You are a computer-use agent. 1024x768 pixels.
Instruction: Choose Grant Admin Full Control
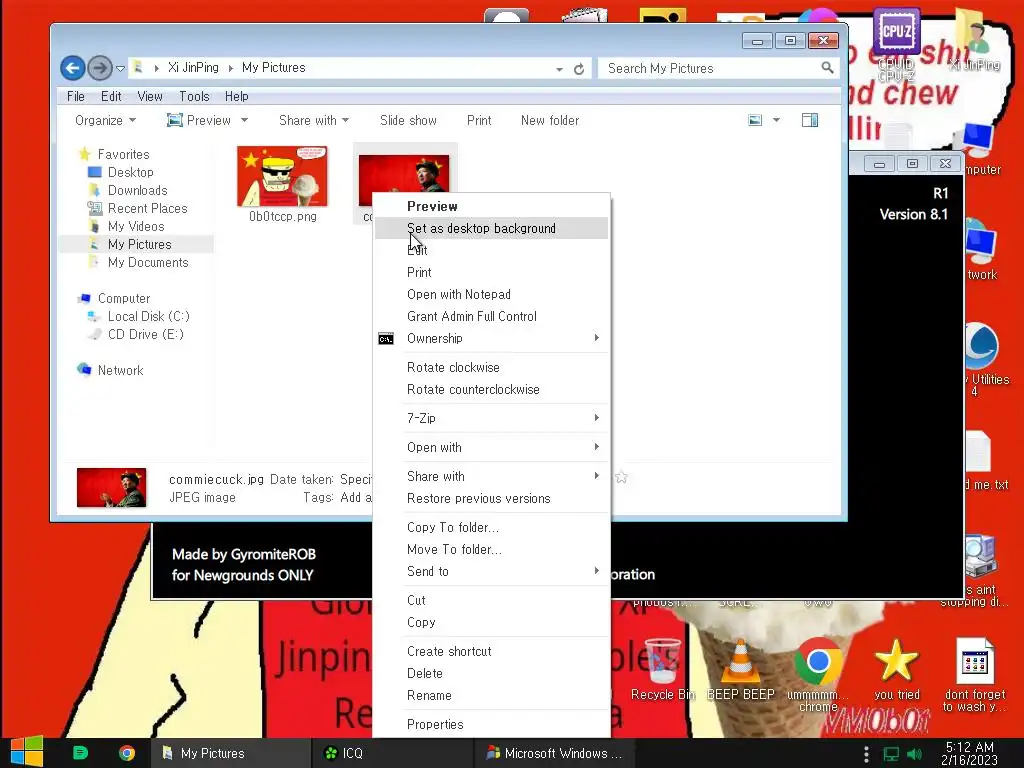[x=491, y=317]
